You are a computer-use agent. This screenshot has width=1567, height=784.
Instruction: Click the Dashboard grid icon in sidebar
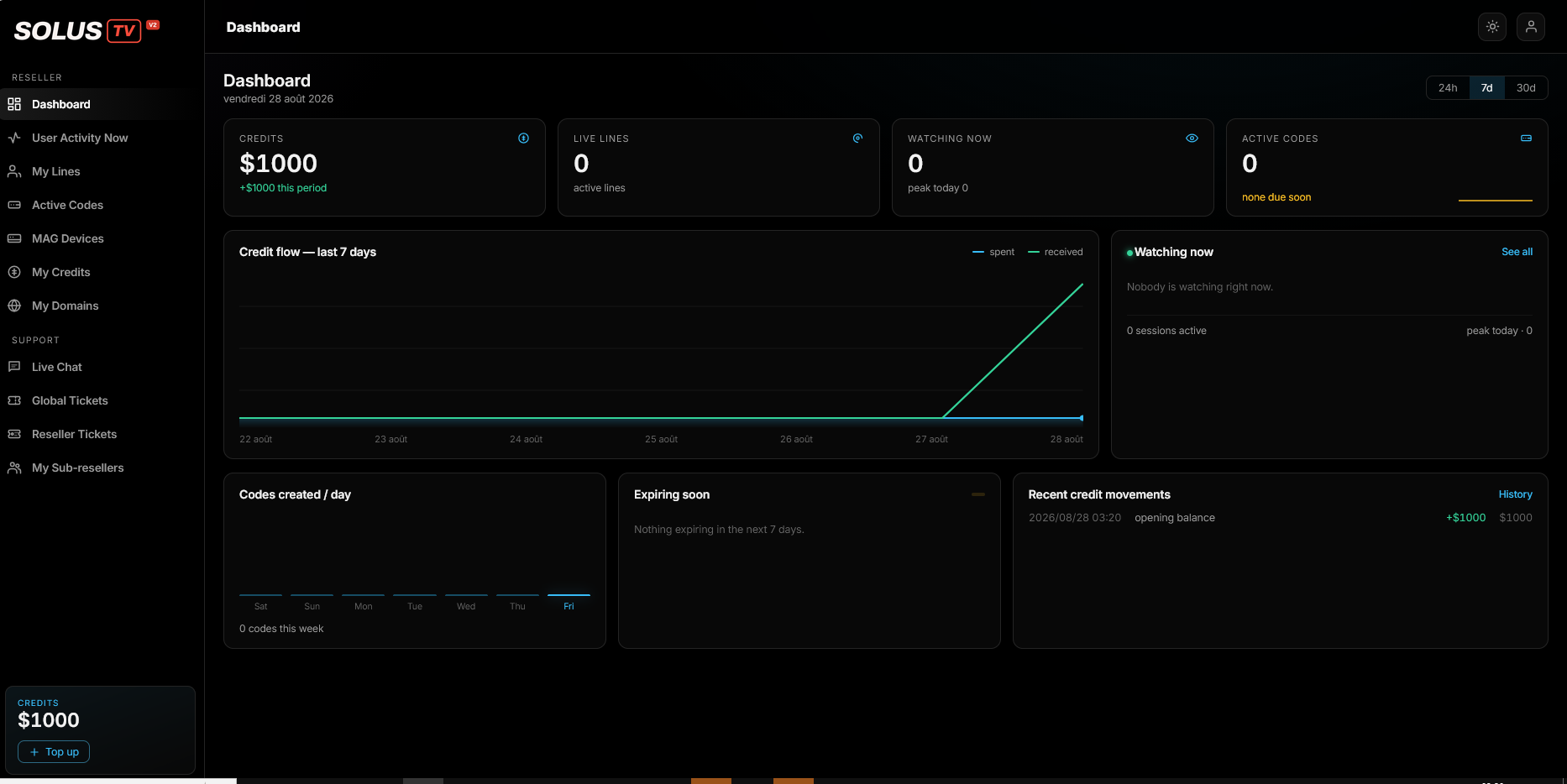tap(14, 104)
